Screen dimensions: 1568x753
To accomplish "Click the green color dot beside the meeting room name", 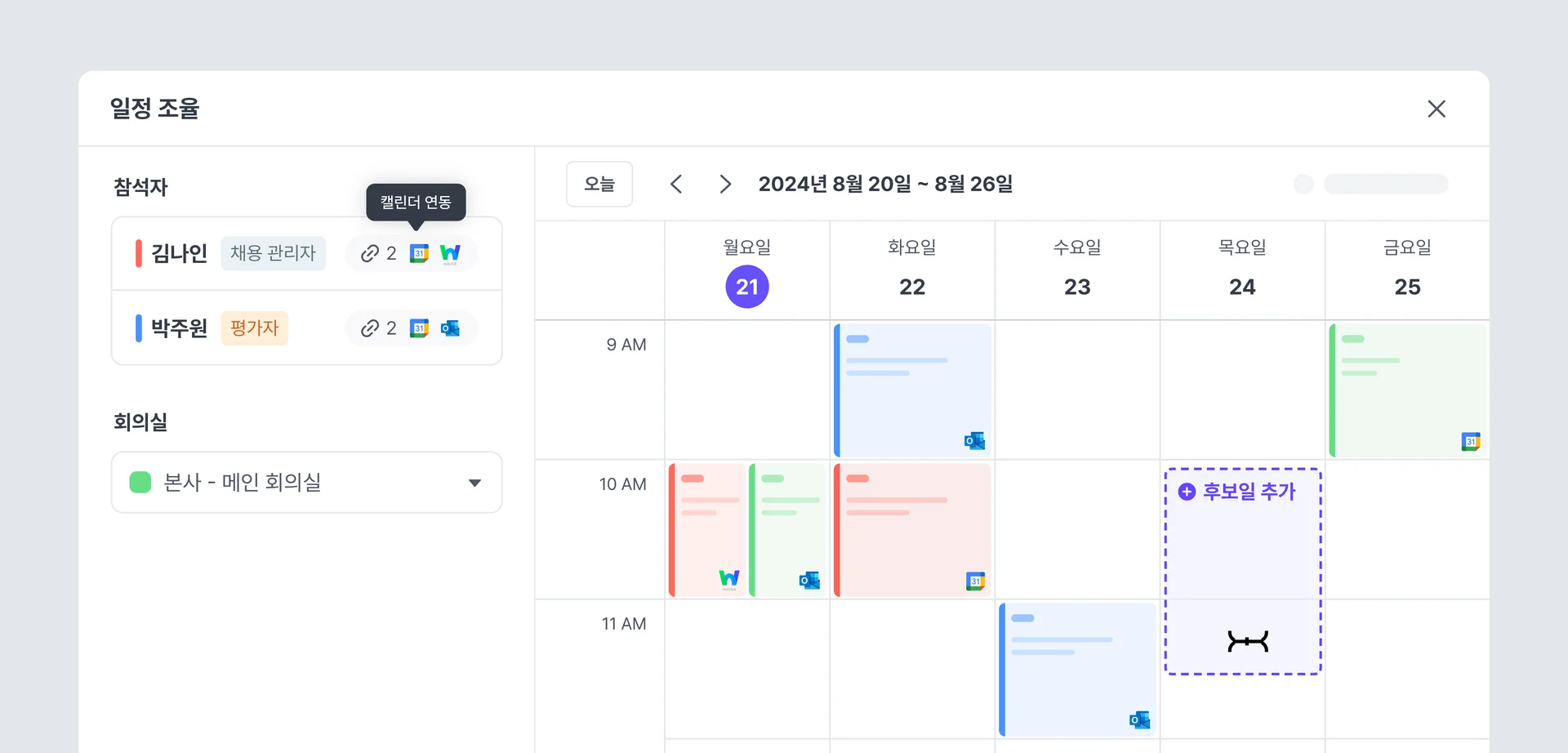I will (140, 483).
